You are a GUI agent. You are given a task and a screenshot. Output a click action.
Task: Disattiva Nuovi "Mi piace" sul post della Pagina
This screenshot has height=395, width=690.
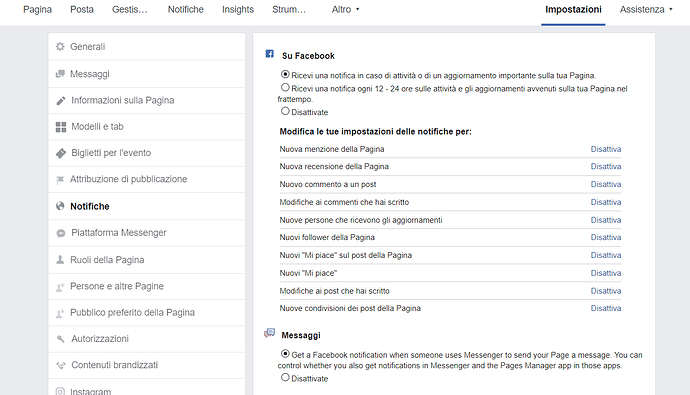click(606, 255)
